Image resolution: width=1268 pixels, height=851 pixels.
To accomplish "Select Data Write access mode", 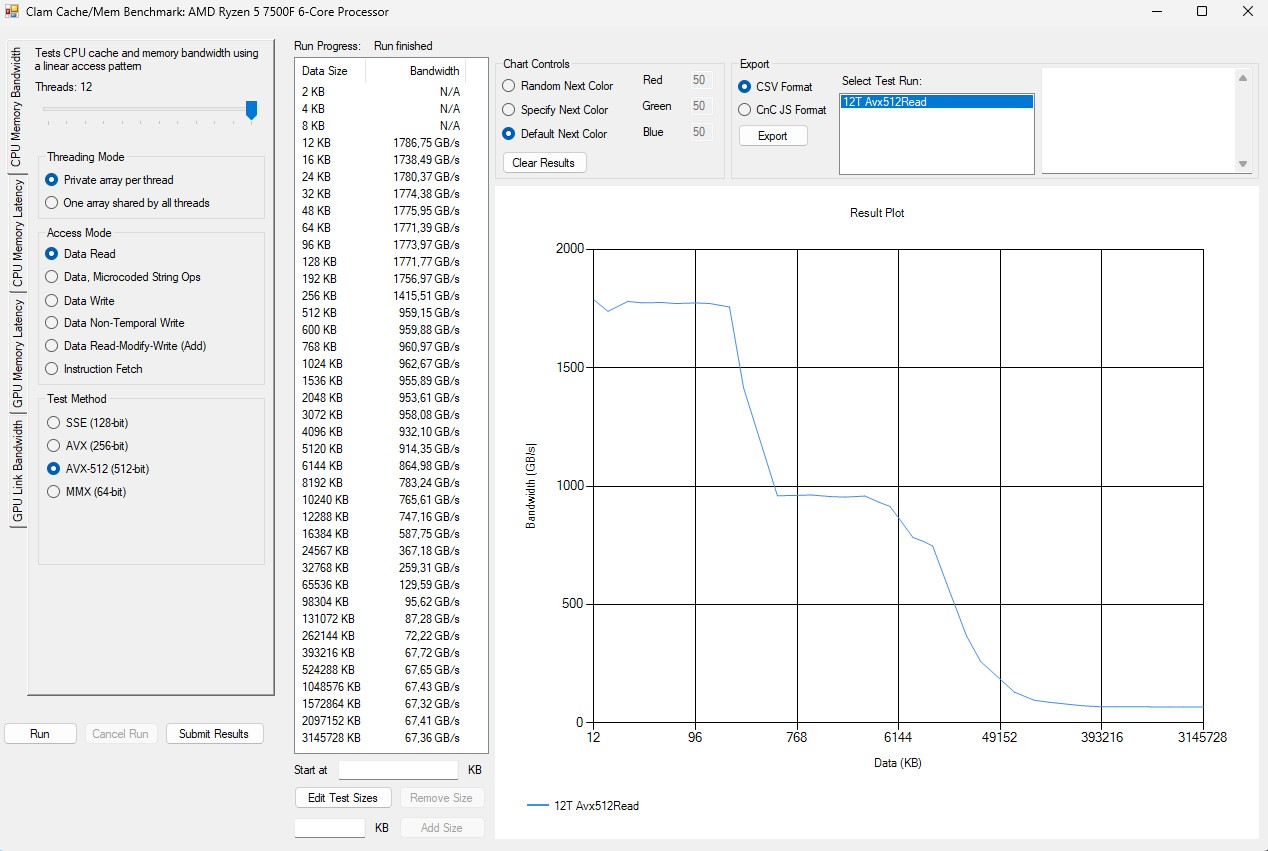I will click(x=80, y=300).
